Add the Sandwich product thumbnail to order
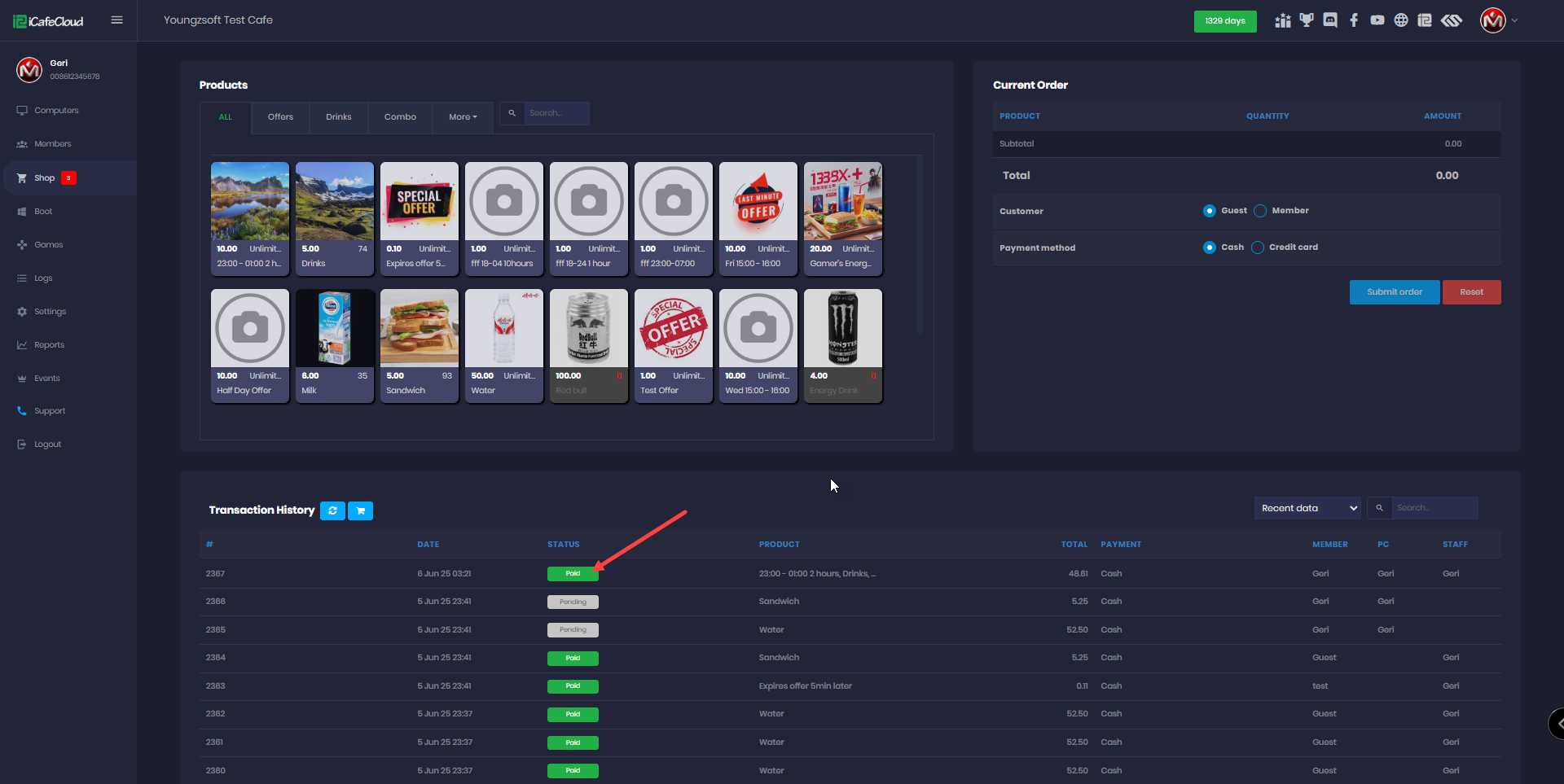 point(419,329)
